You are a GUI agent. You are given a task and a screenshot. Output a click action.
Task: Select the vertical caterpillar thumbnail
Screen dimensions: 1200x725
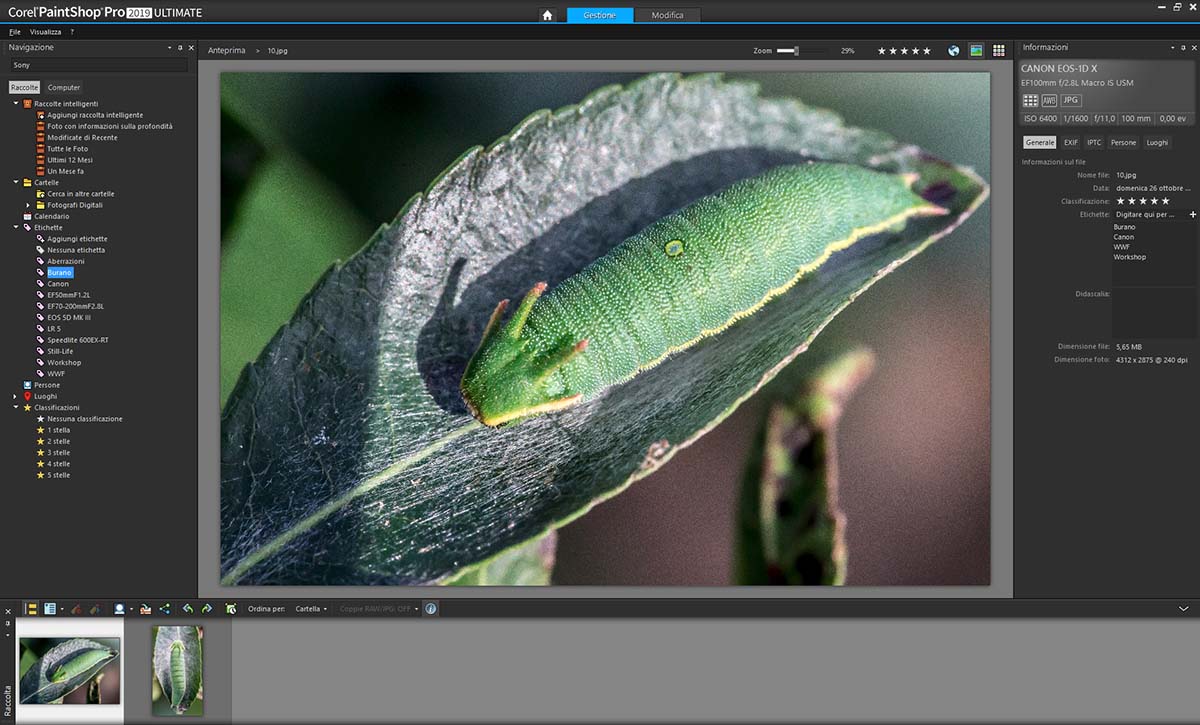tap(177, 669)
